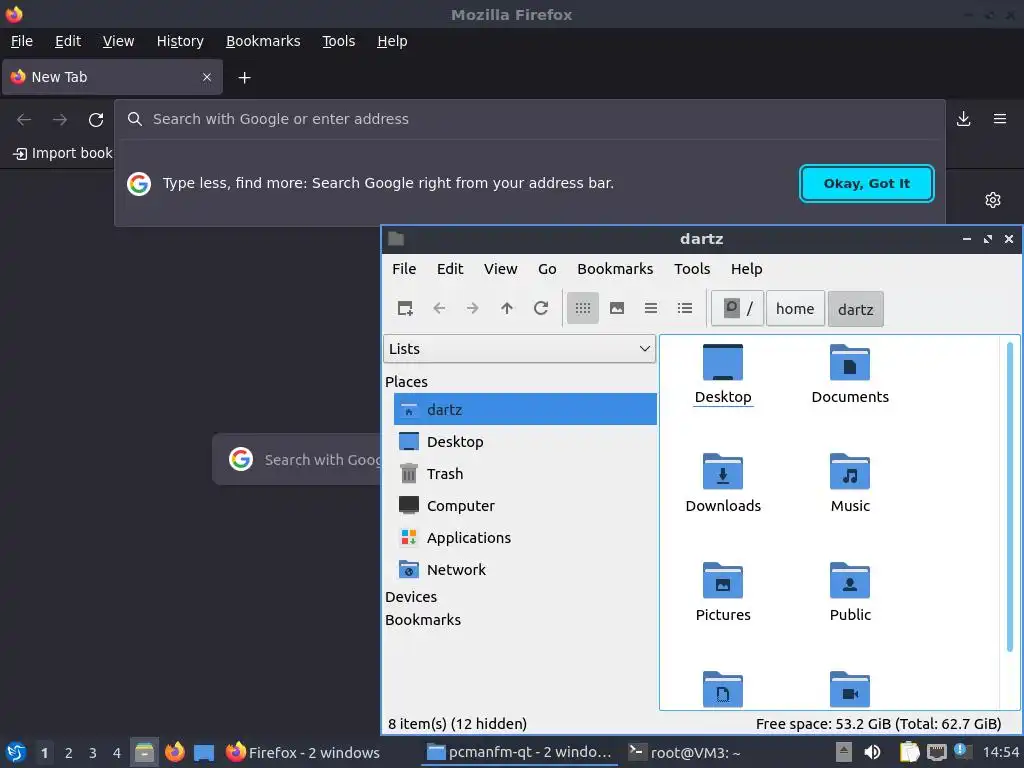Open Computer in Places sidebar
Screen dimensions: 1024x768
(525, 505)
